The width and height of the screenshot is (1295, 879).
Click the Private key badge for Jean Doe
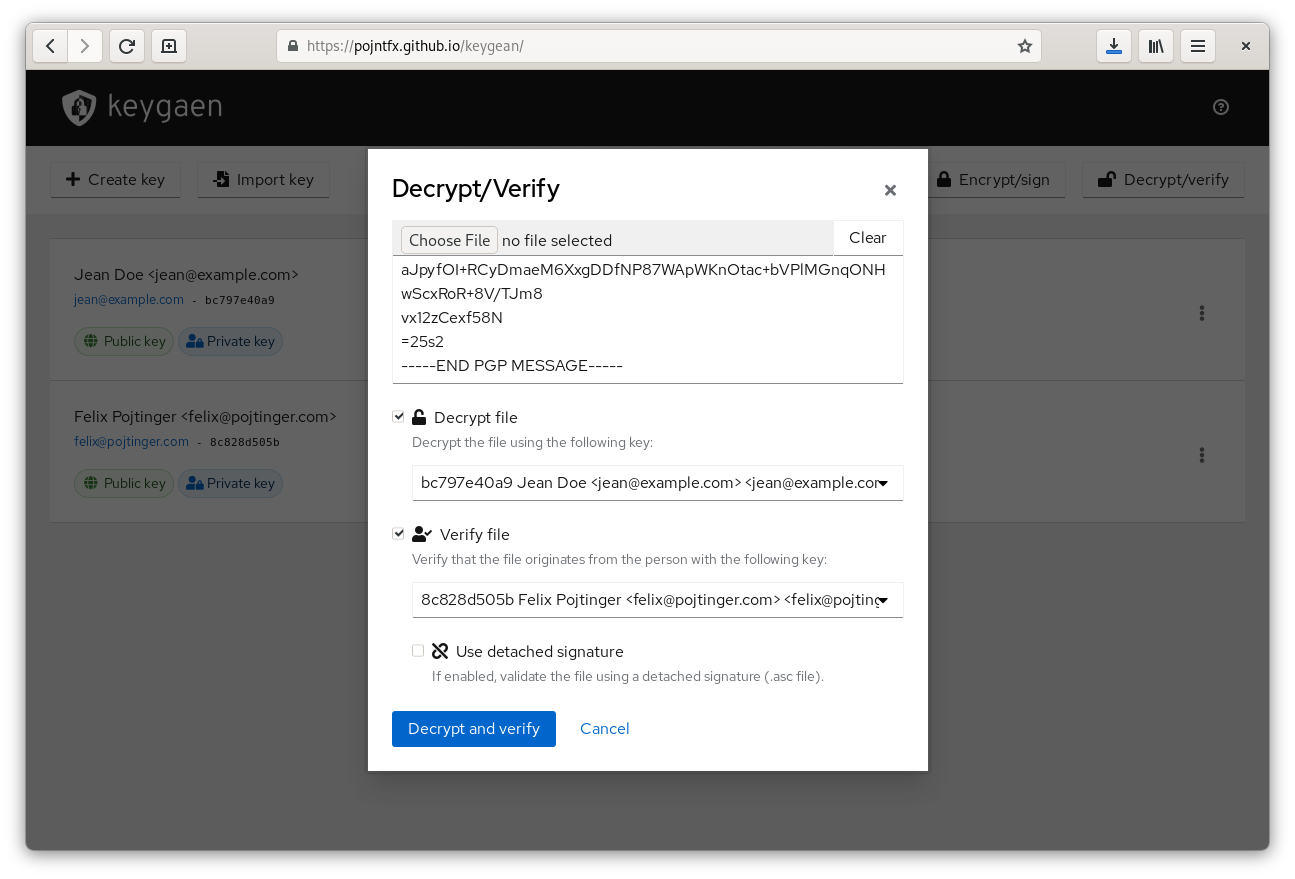tap(231, 341)
